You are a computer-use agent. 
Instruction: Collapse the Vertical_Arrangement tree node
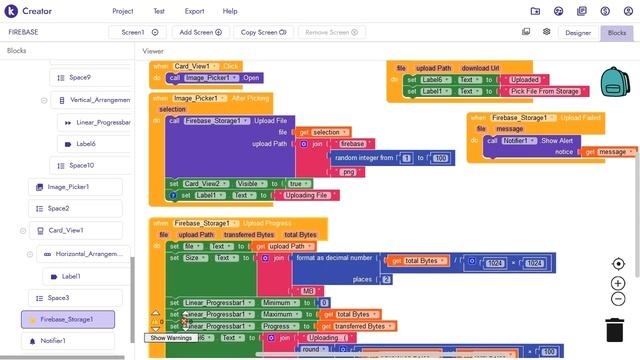(x=44, y=100)
